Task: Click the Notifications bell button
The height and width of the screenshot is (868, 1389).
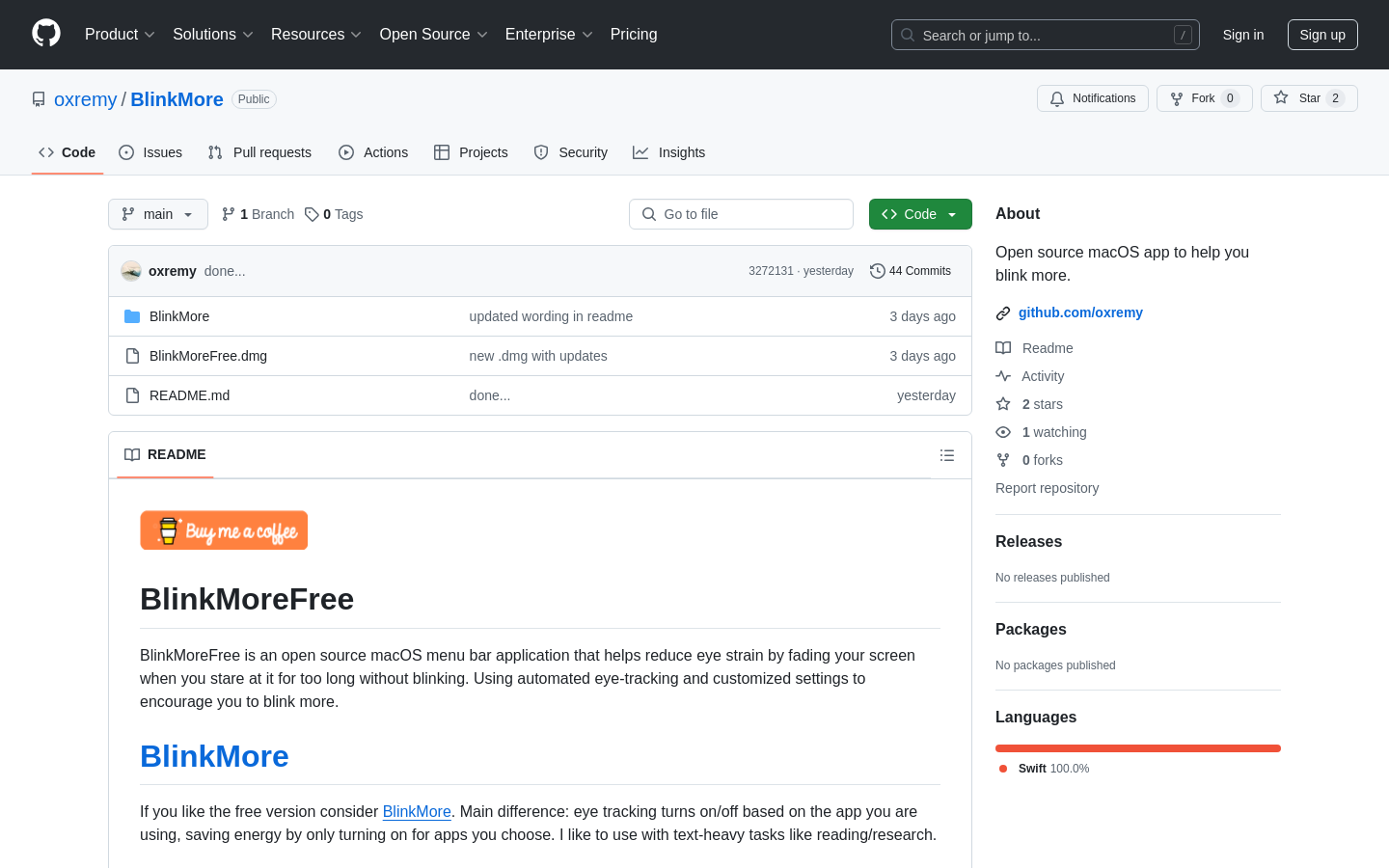Action: (1093, 98)
